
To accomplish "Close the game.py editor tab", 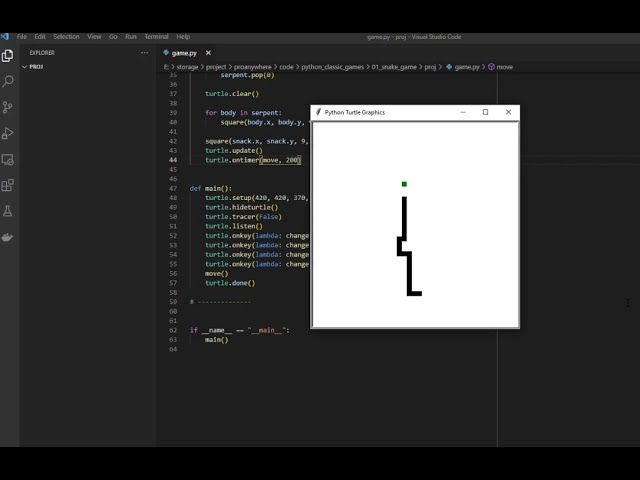I will [x=208, y=53].
